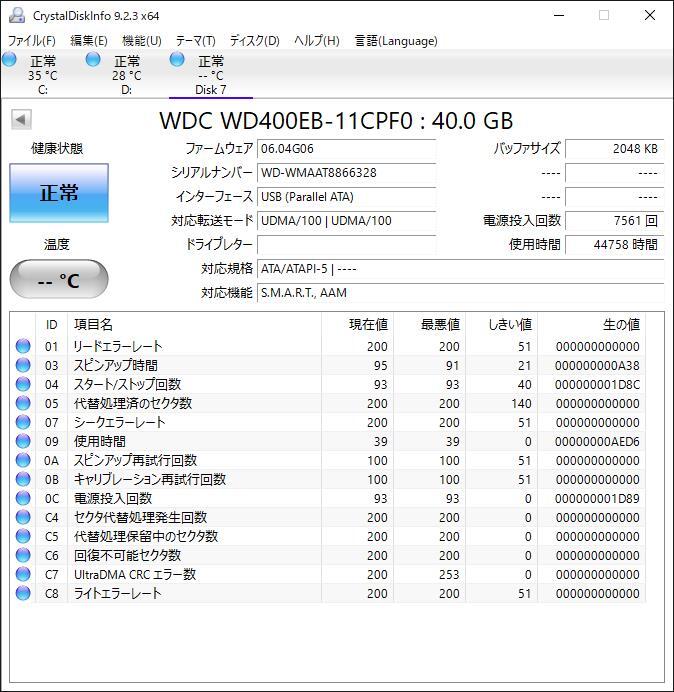
Task: Open the ファイル(F) menu
Action: 32,41
